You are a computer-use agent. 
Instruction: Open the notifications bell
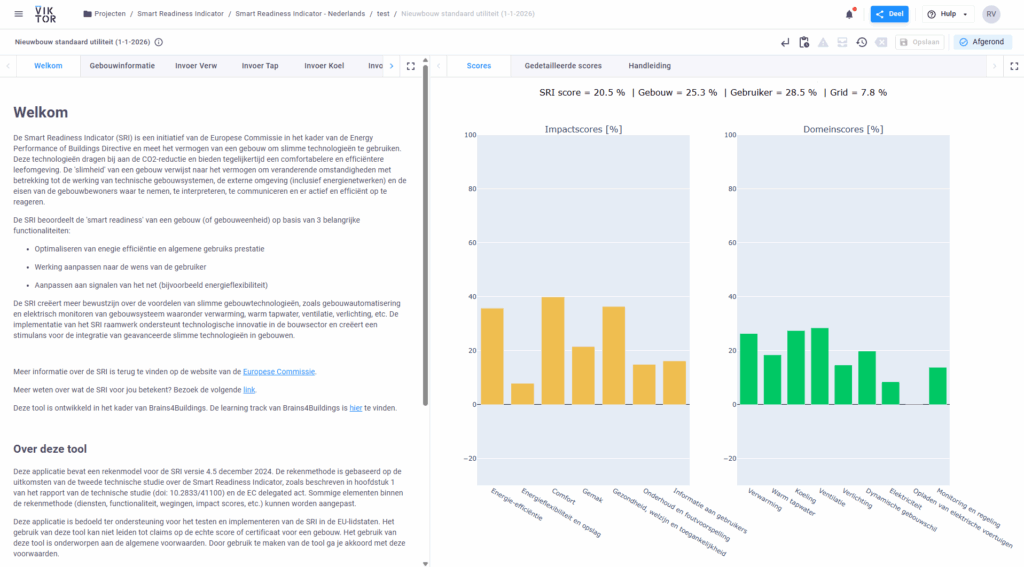(x=849, y=14)
